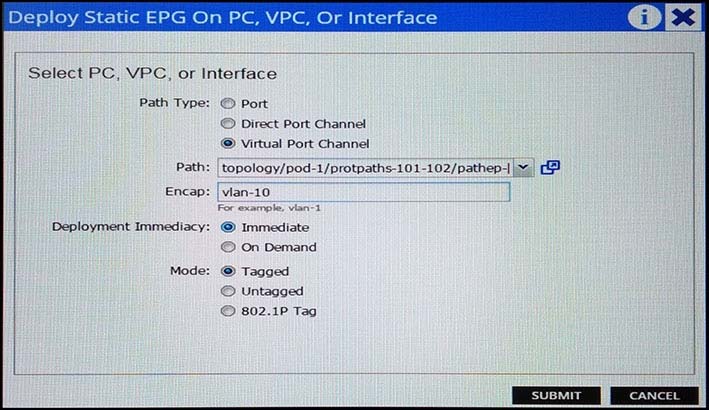Image resolution: width=709 pixels, height=410 pixels.
Task: Open the path in a new window icon
Action: click(x=550, y=168)
